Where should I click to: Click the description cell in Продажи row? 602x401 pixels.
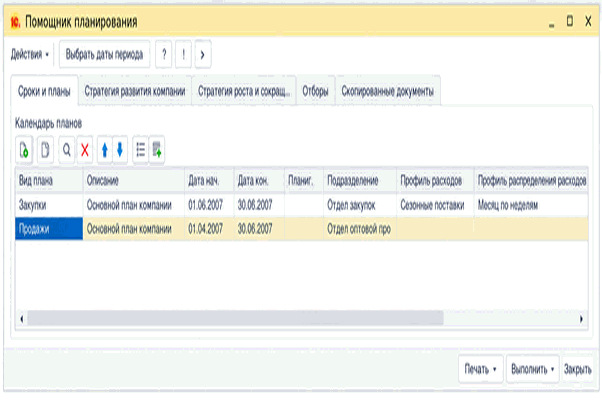coord(134,229)
